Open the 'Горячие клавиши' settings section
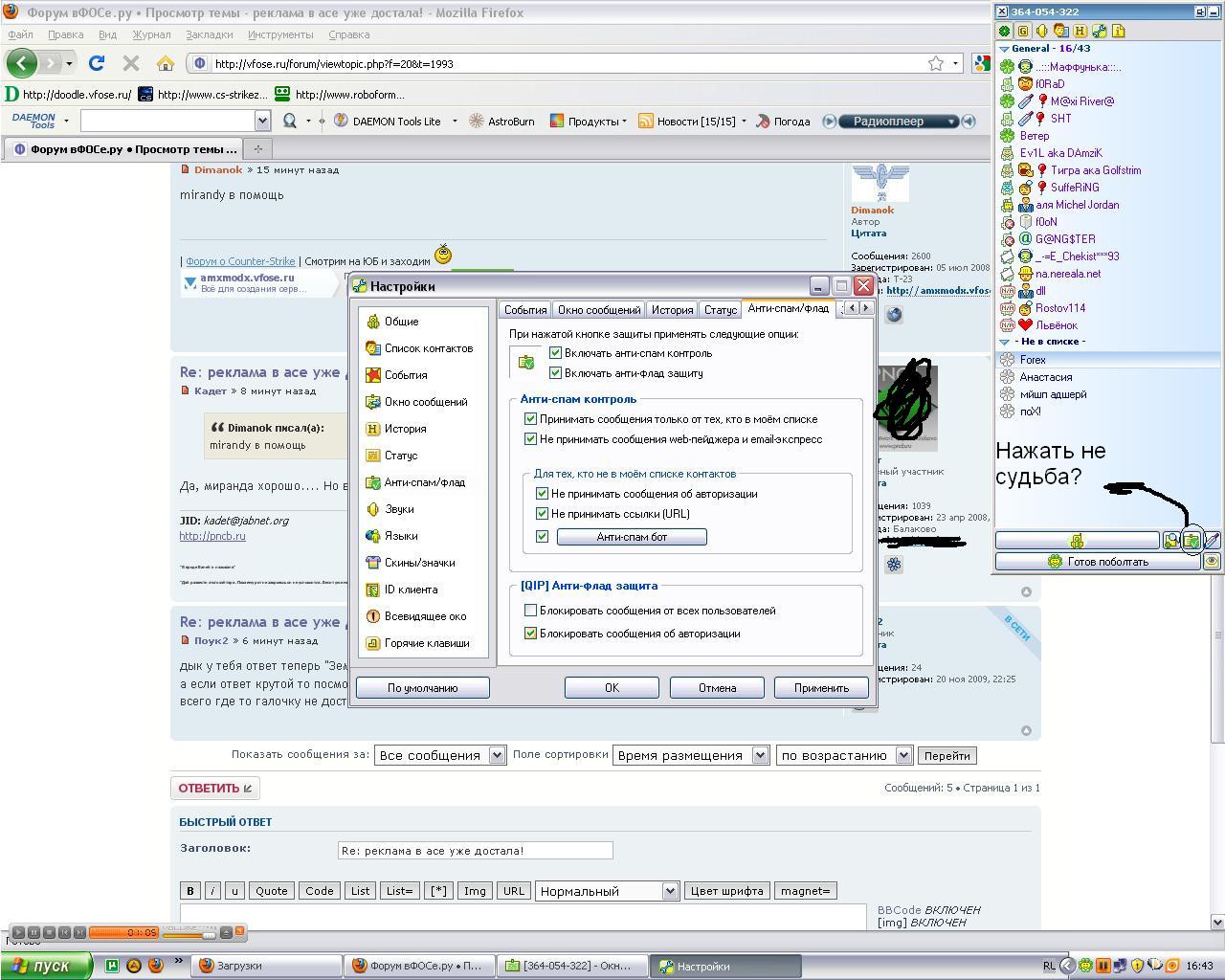Image resolution: width=1225 pixels, height=980 pixels. coord(426,643)
